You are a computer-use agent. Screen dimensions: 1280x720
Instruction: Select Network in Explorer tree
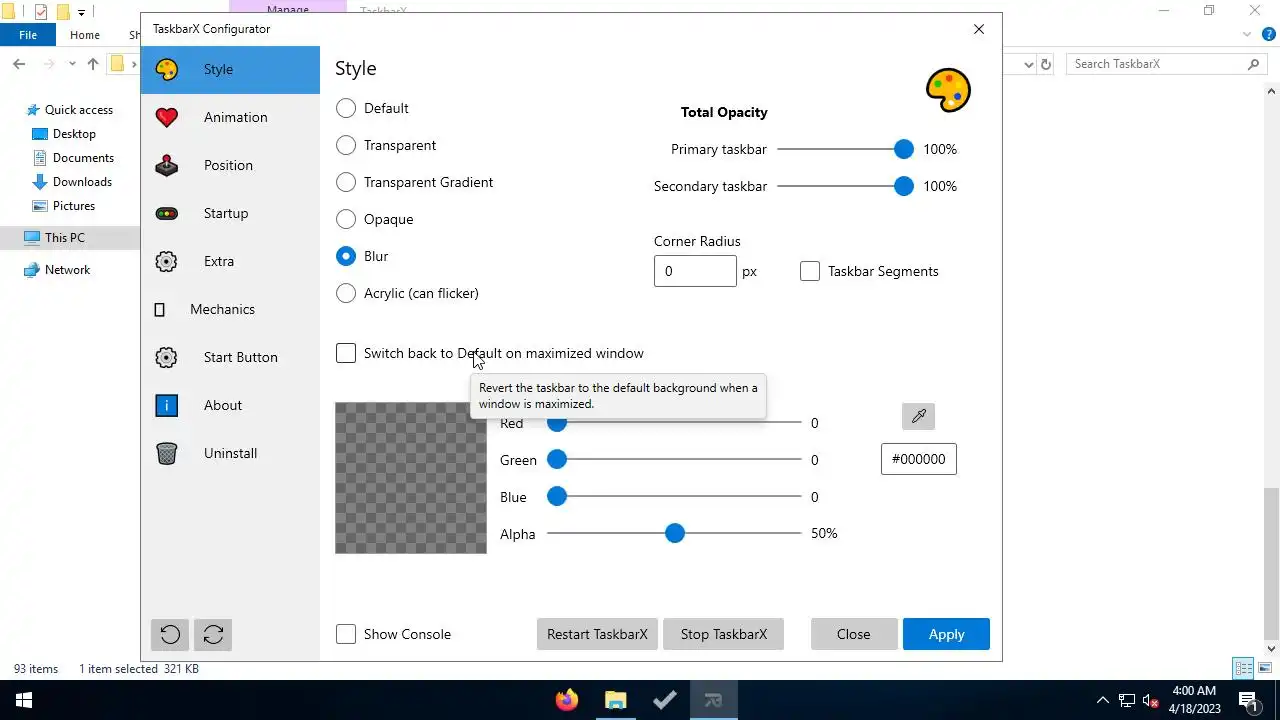[x=67, y=270]
